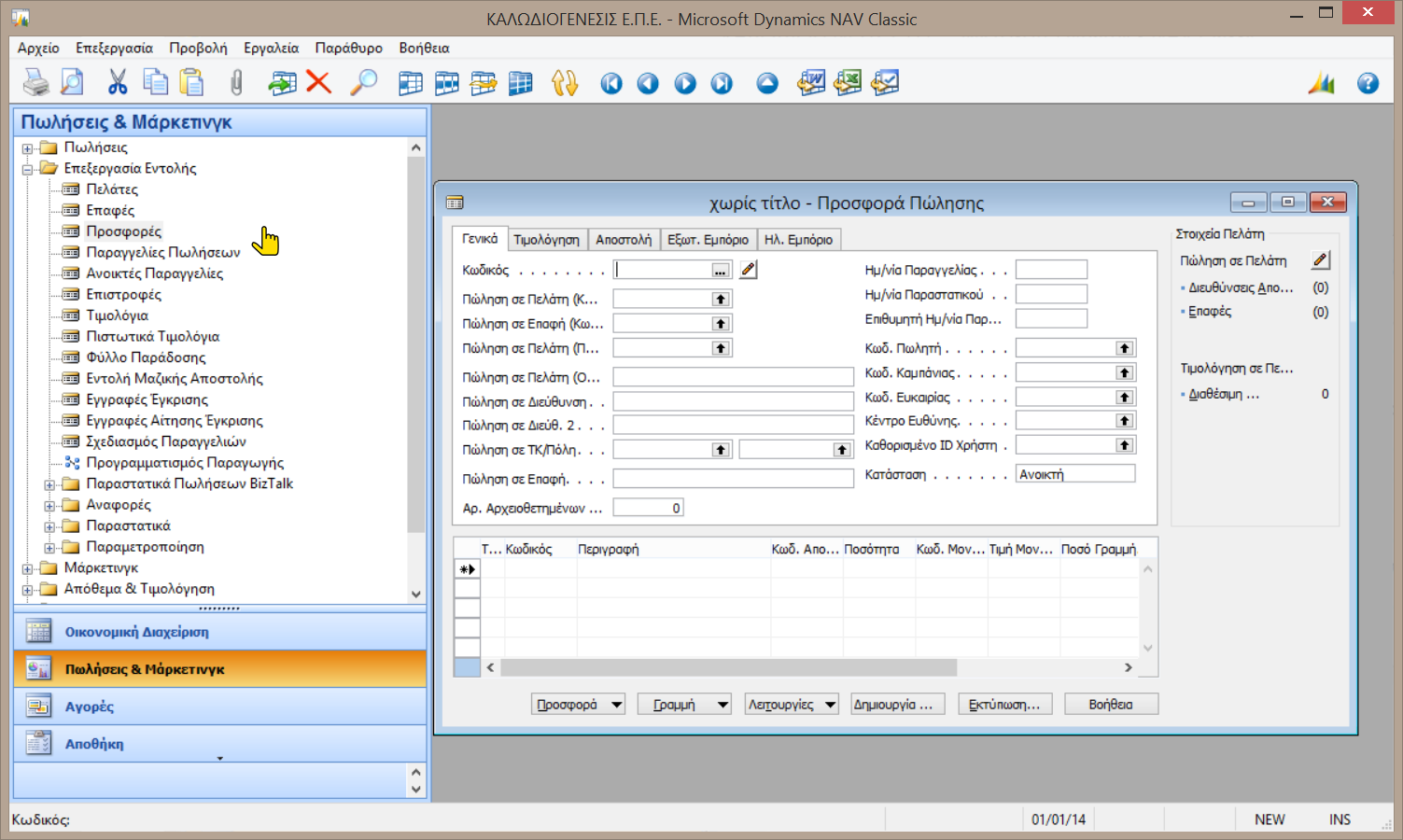Go to the first record using toolbar
This screenshot has height=840, width=1403.
tap(611, 84)
